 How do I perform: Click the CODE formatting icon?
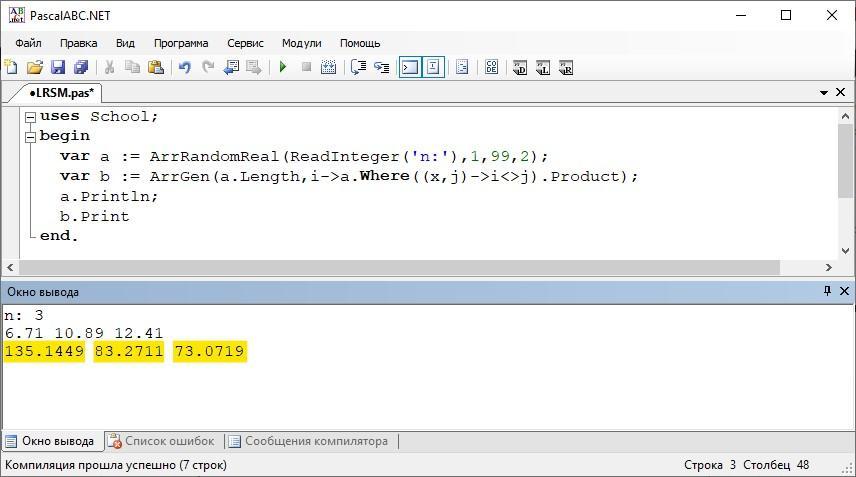tap(491, 67)
